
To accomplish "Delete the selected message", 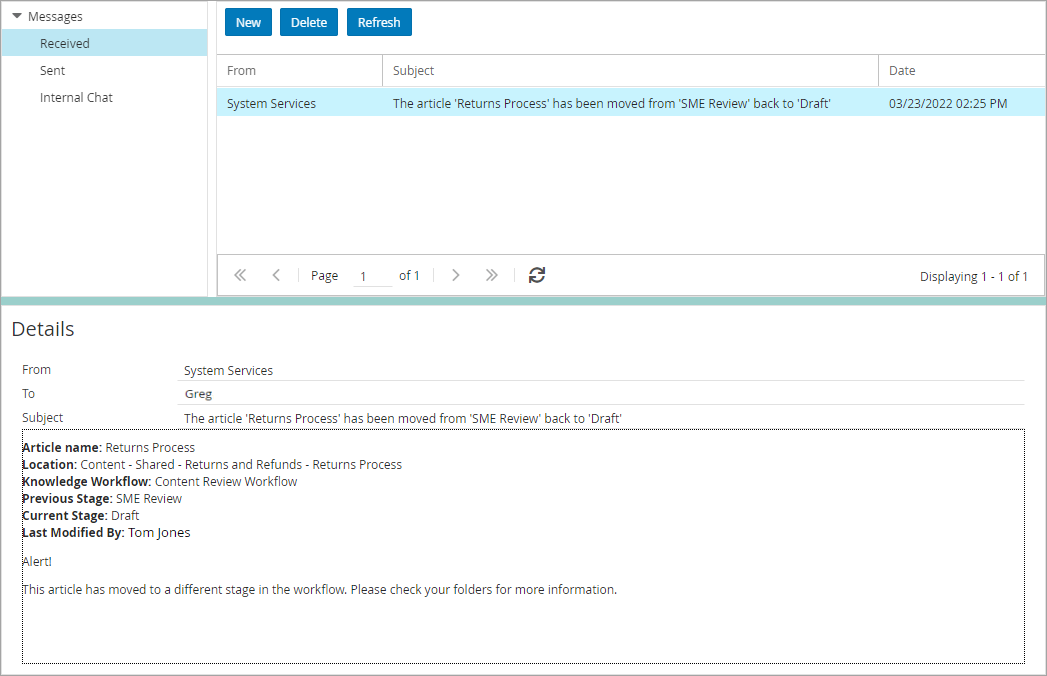I will click(x=308, y=21).
